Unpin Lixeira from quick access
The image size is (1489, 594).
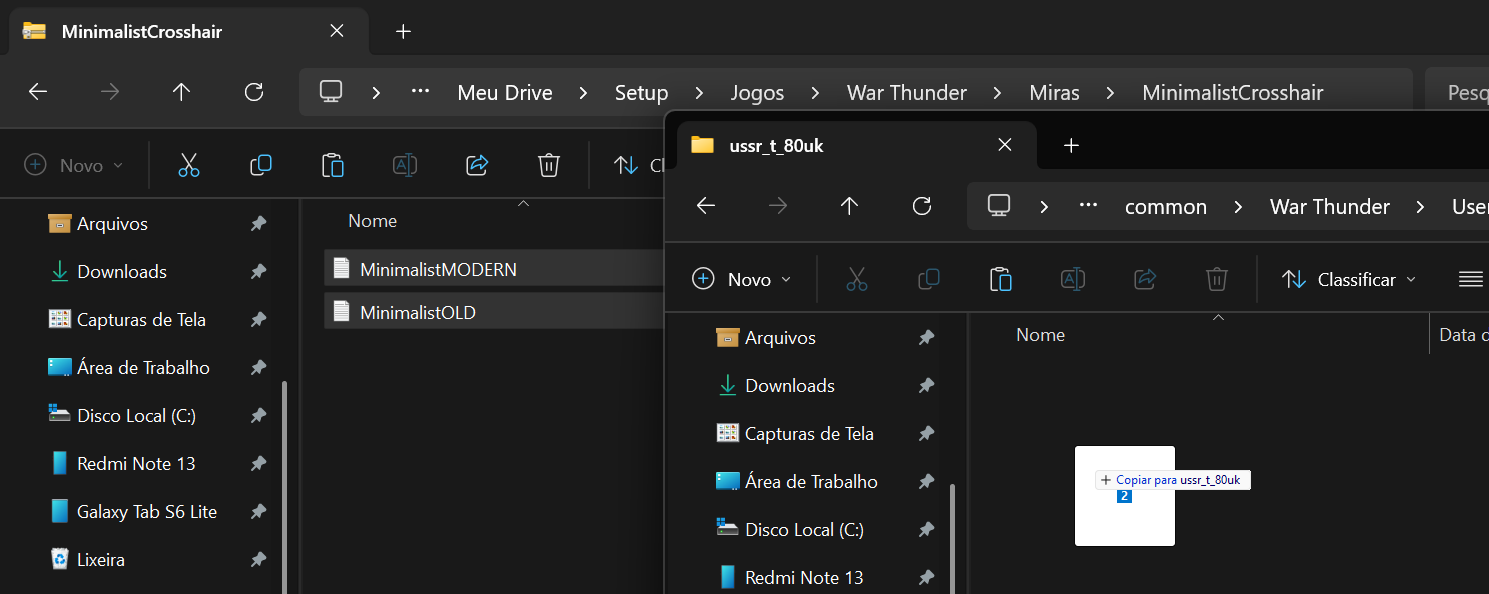[x=258, y=560]
